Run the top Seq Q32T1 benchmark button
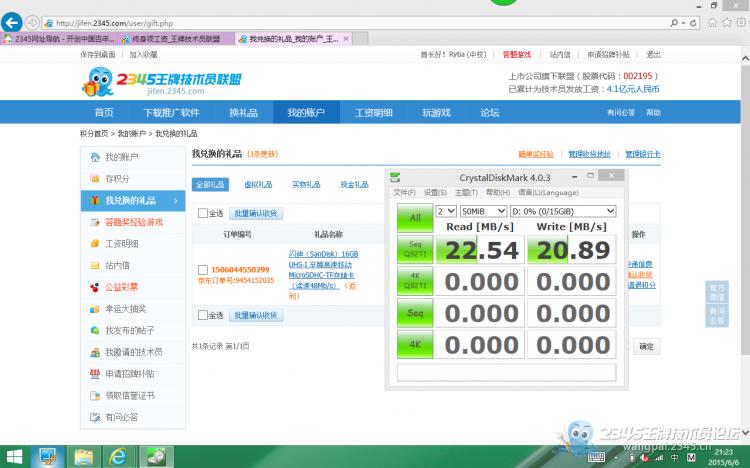The height and width of the screenshot is (468, 750). pos(415,249)
